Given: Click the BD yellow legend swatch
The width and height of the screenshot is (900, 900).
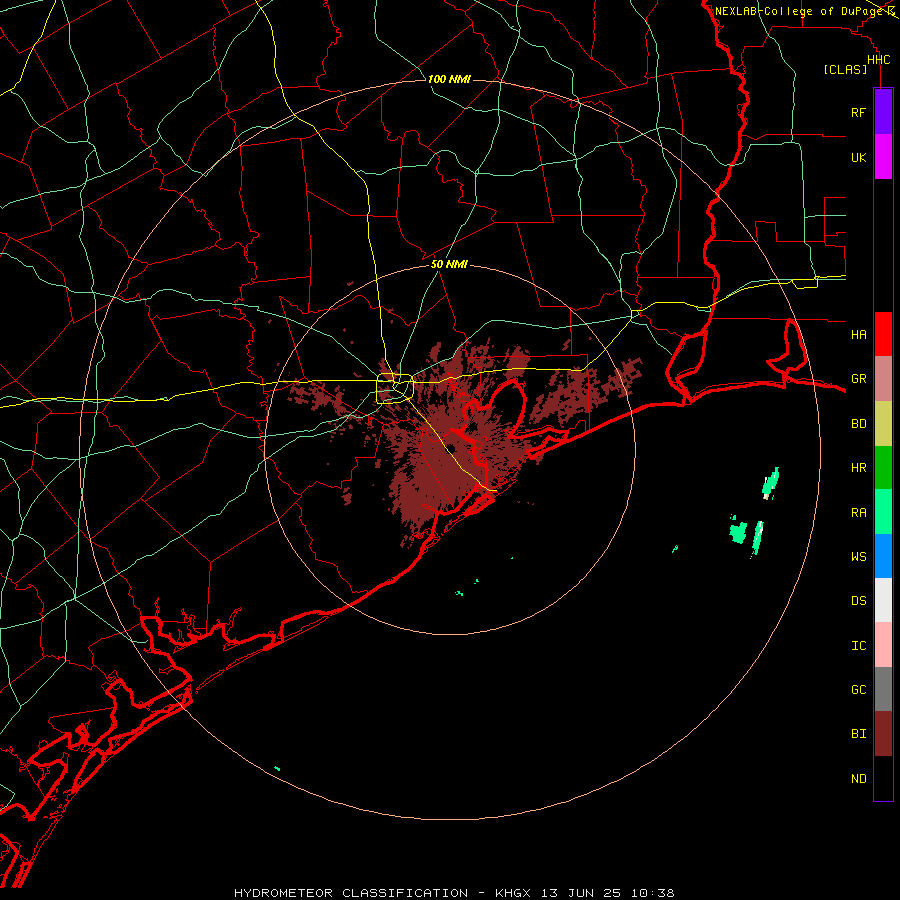Looking at the screenshot, I should pos(883,423).
